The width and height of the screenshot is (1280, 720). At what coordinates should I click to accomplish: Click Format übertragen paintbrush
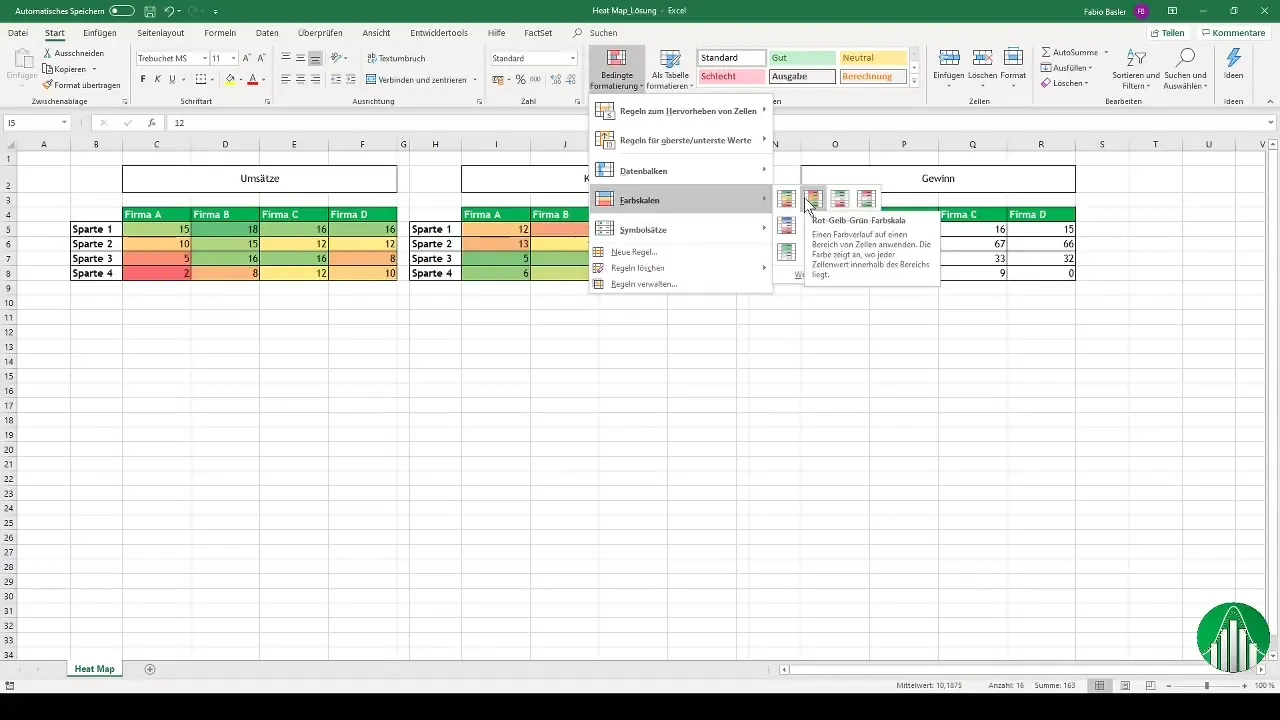[48, 85]
